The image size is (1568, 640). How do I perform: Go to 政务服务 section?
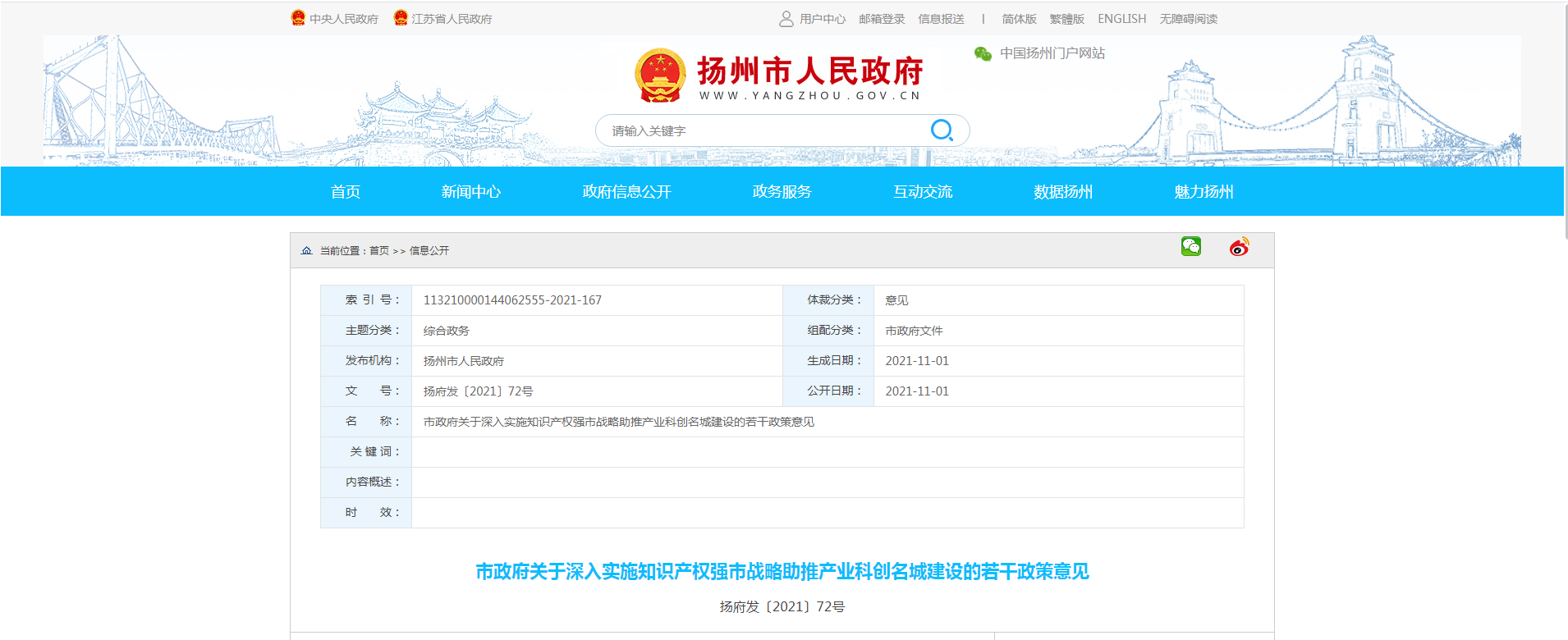click(x=782, y=192)
